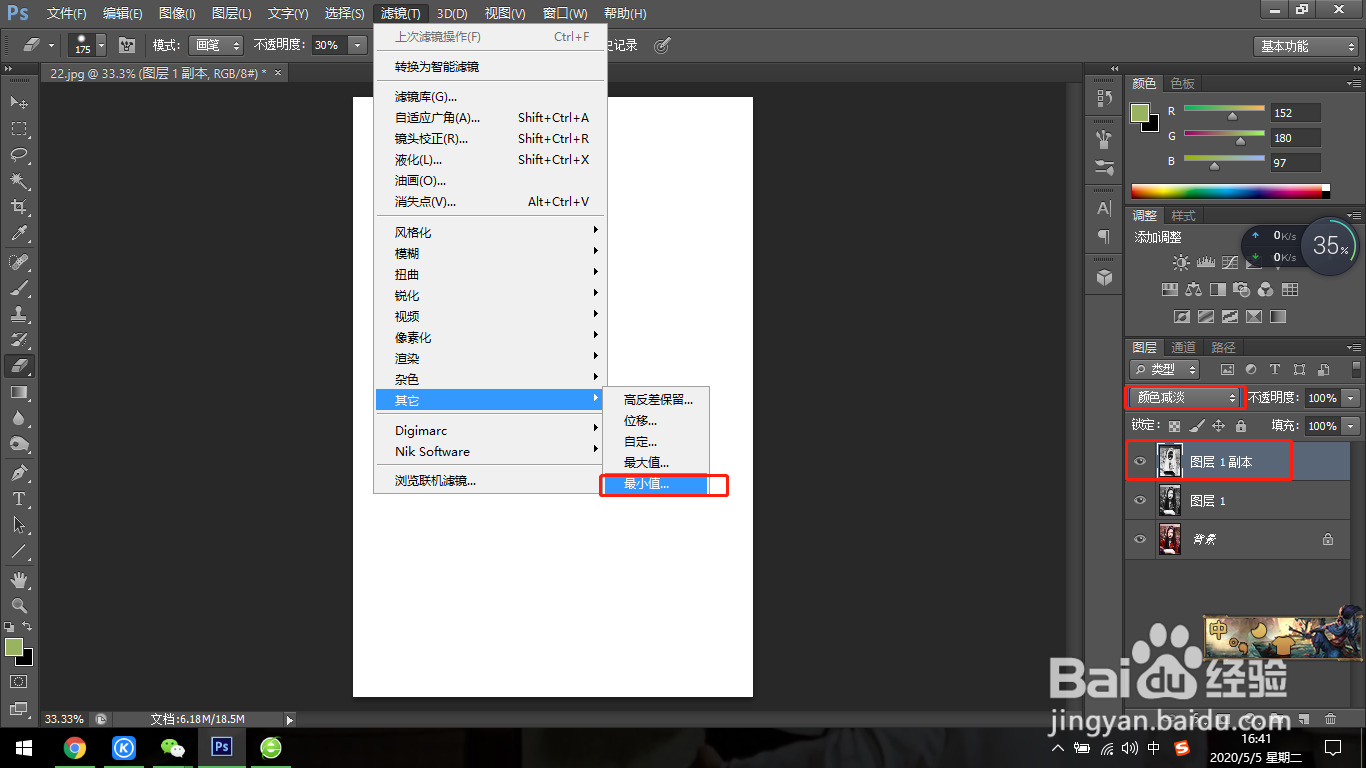Select the Eyedropper tool
This screenshot has width=1366, height=768.
19,234
